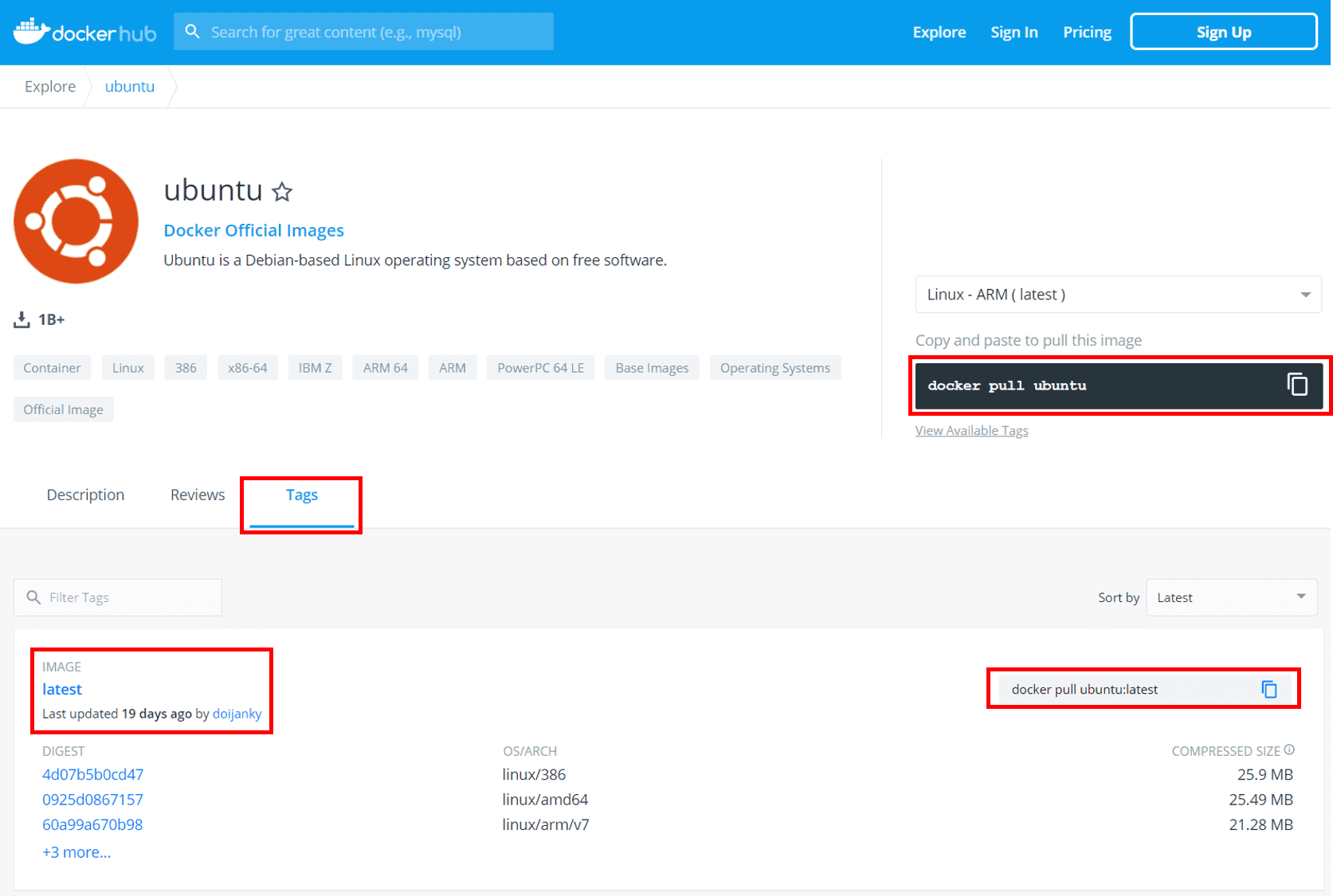This screenshot has height=896, width=1333.
Task: Star the ubuntu repository
Action: [282, 192]
